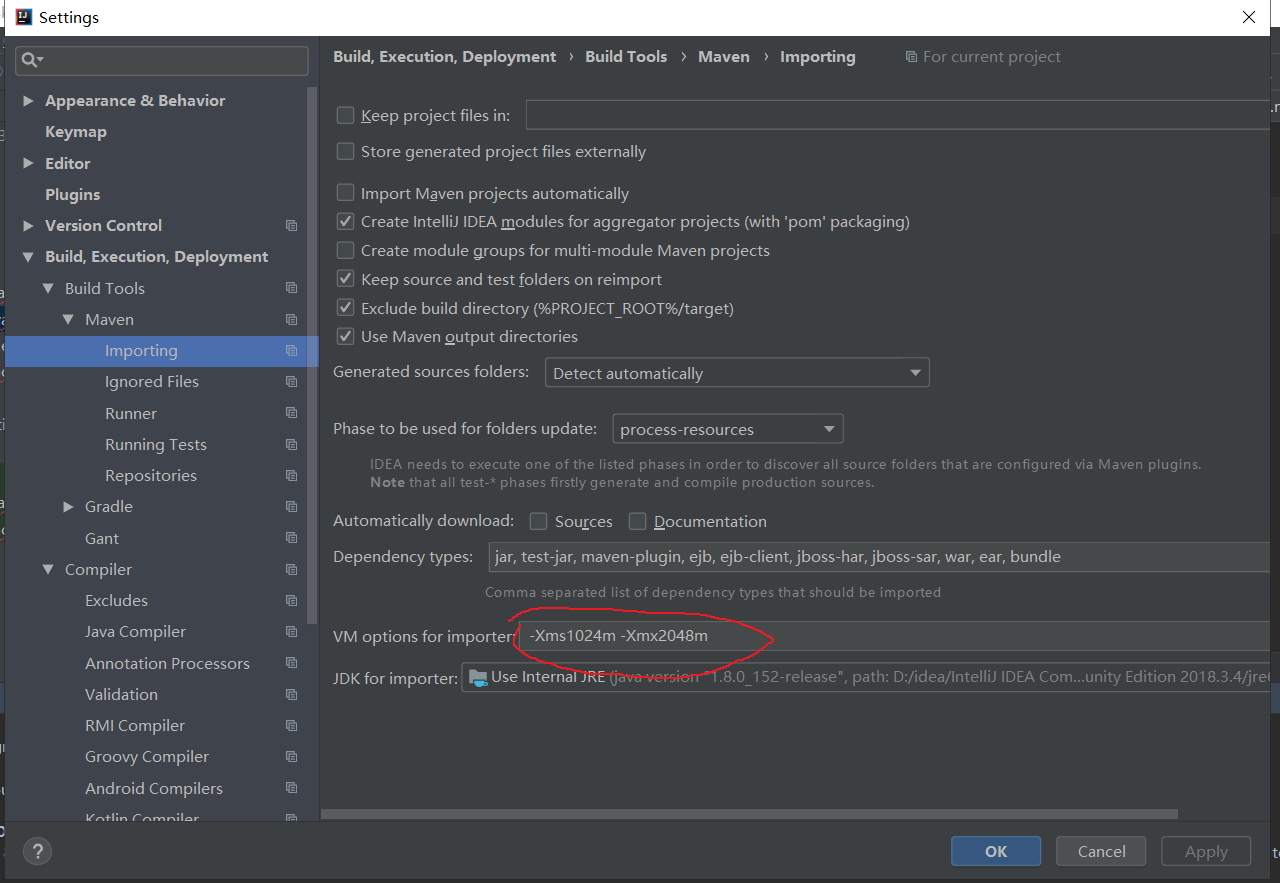Enable automatic download of Documentation
This screenshot has height=883, width=1280.
[x=637, y=521]
